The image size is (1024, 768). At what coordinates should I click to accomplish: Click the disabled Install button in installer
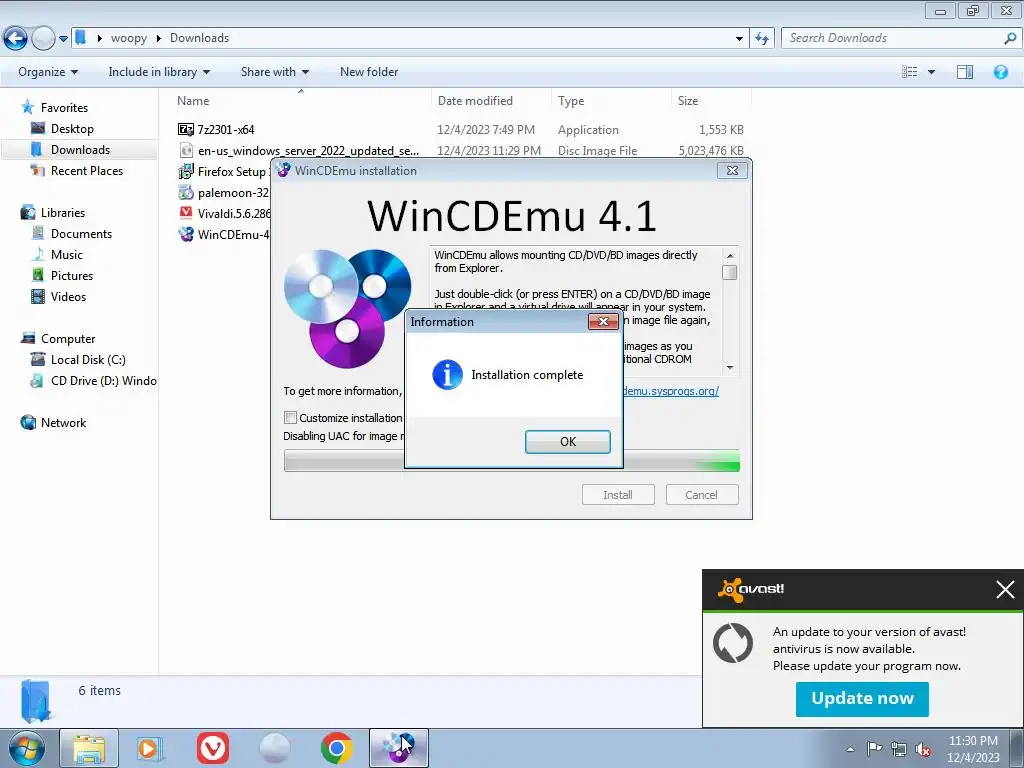point(618,494)
